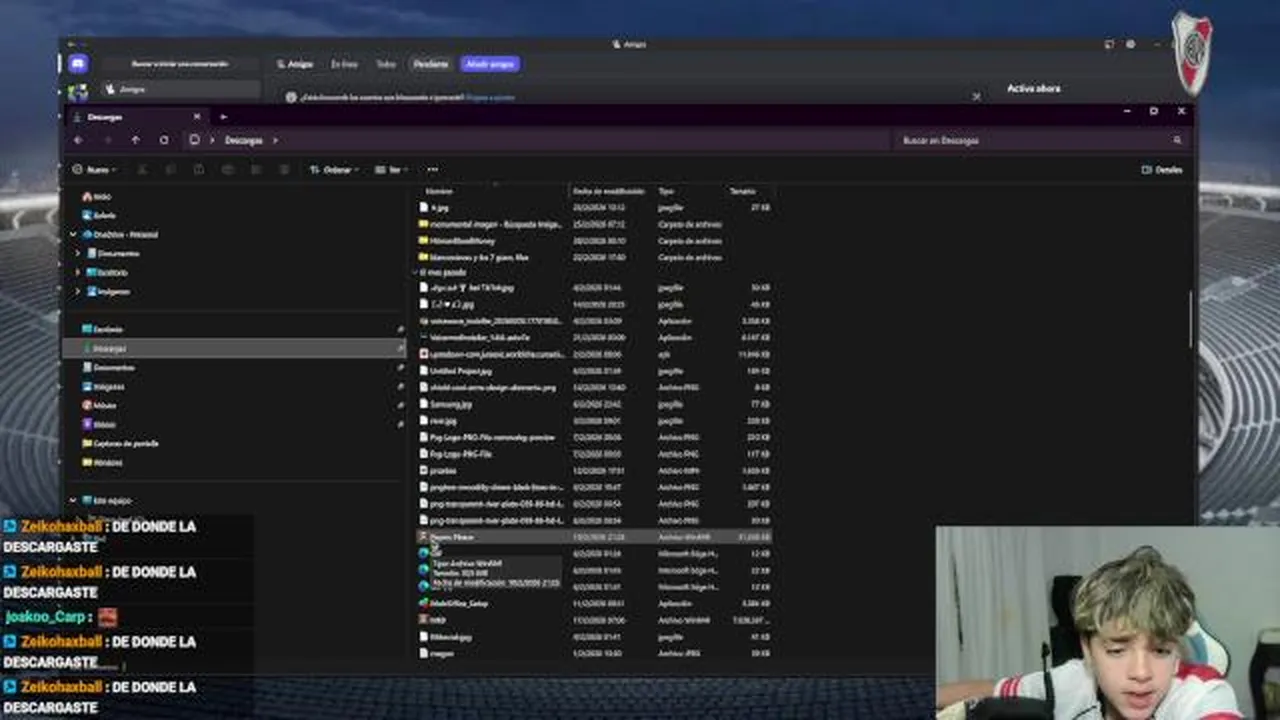Switch to En línea tab in Discord
The image size is (1280, 720).
[344, 64]
